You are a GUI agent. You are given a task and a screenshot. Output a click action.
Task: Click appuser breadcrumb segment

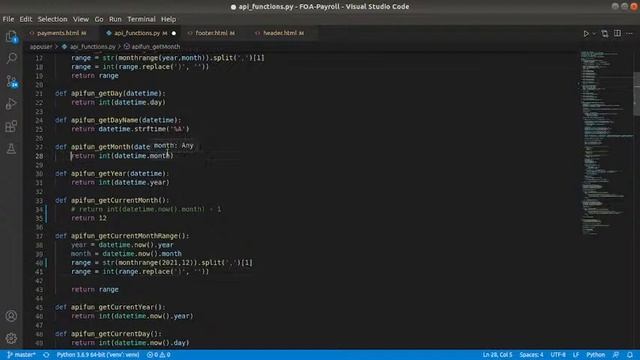coord(41,47)
